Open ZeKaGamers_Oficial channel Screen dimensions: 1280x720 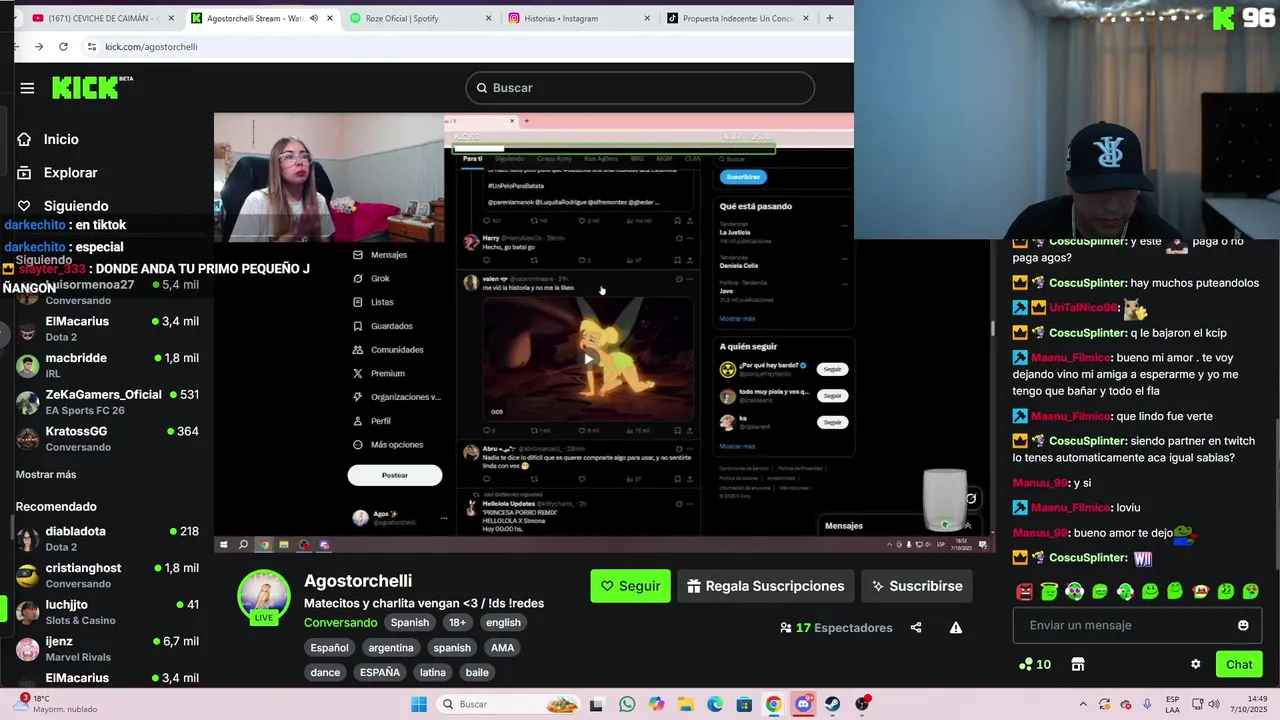click(107, 402)
